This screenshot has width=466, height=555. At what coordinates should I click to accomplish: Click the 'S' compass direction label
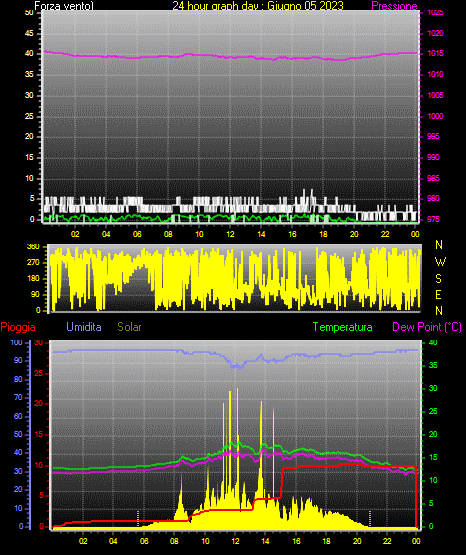click(x=438, y=279)
